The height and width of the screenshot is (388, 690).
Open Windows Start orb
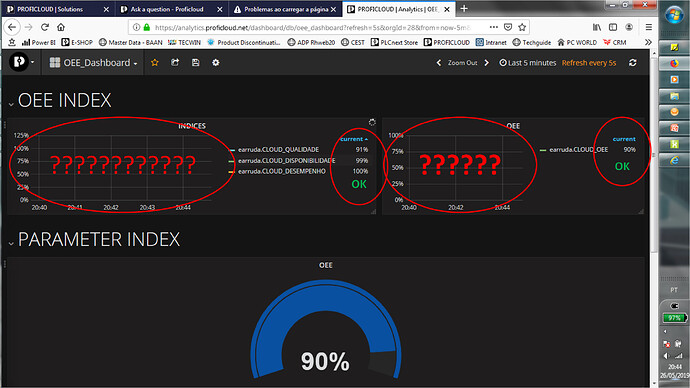point(674,16)
